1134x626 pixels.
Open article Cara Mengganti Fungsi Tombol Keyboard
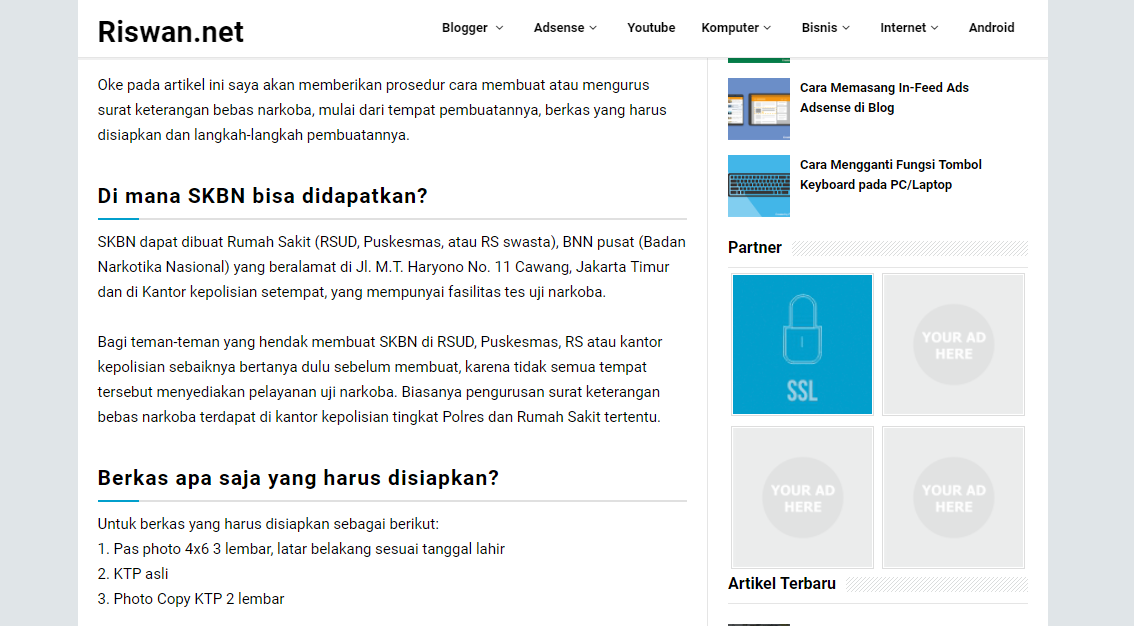click(x=890, y=174)
